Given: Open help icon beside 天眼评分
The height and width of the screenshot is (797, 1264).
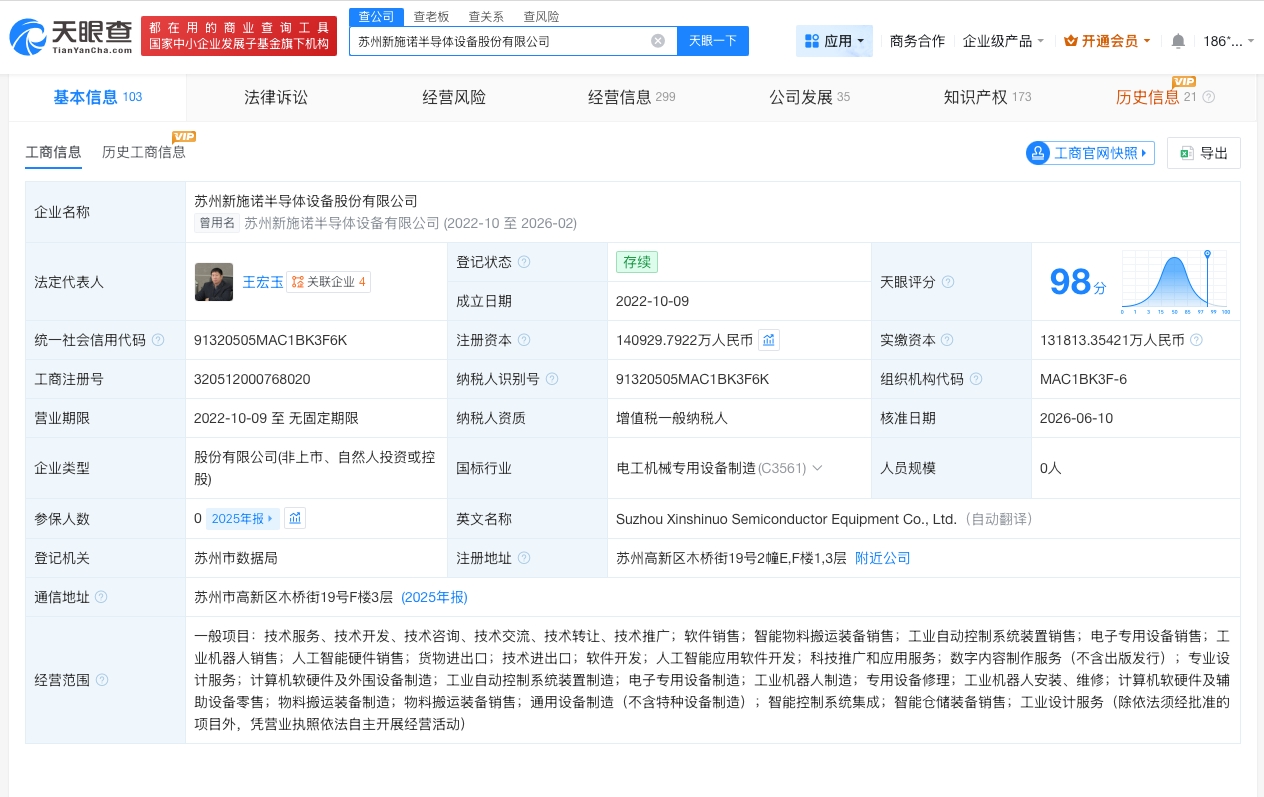Looking at the screenshot, I should (x=948, y=282).
